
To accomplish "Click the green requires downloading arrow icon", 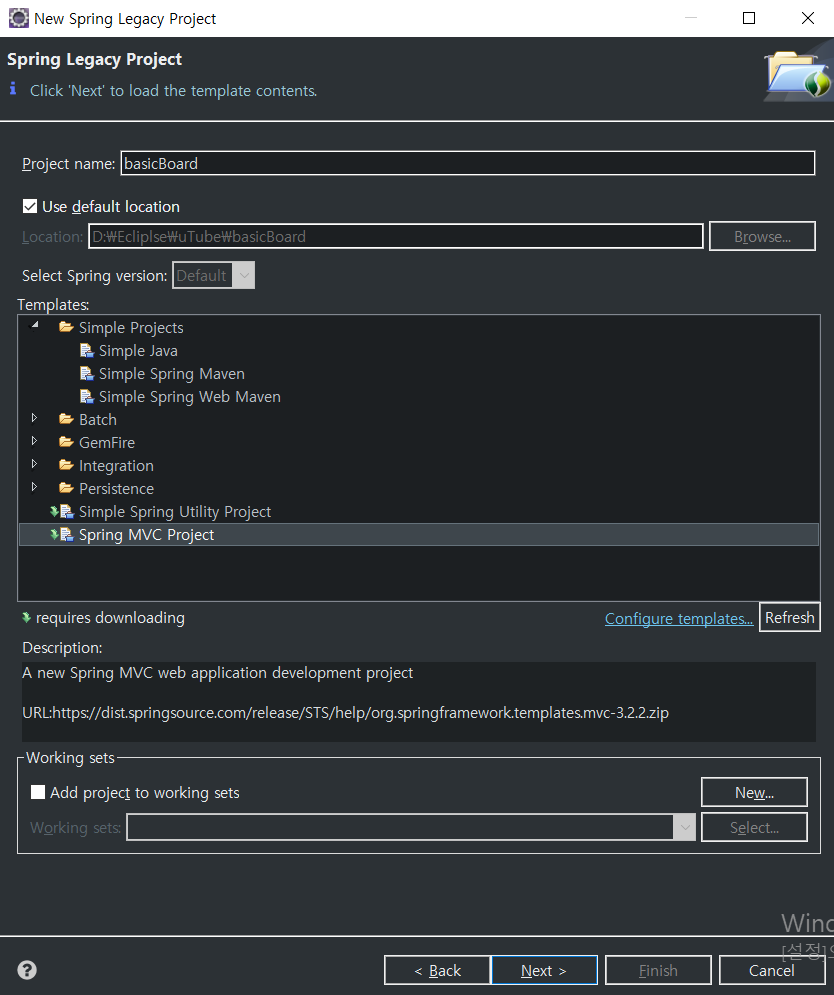I will pos(26,617).
